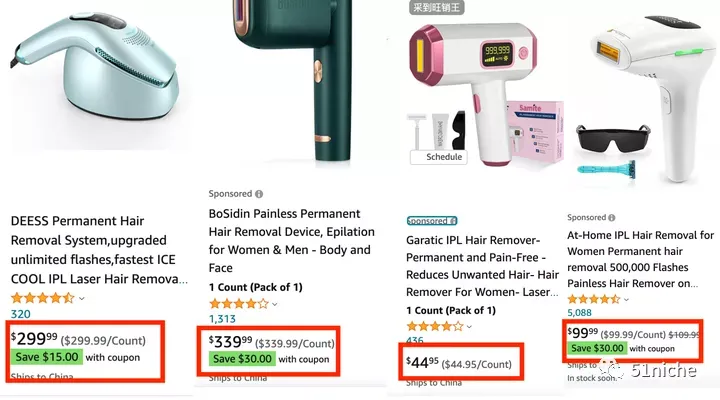The width and height of the screenshot is (720, 400).
Task: Click the Save $15.00 coupon badge
Action: 46,357
